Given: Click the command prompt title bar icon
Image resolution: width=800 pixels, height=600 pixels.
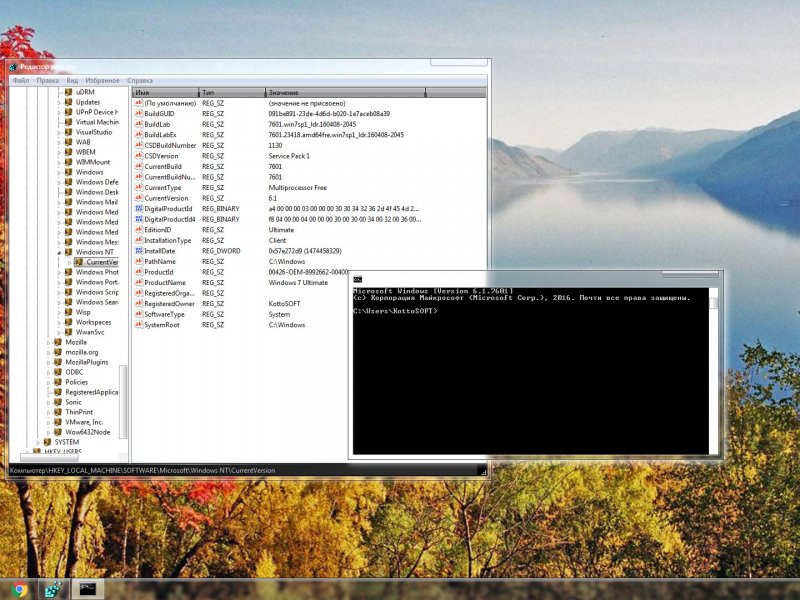Looking at the screenshot, I should click(x=358, y=279).
